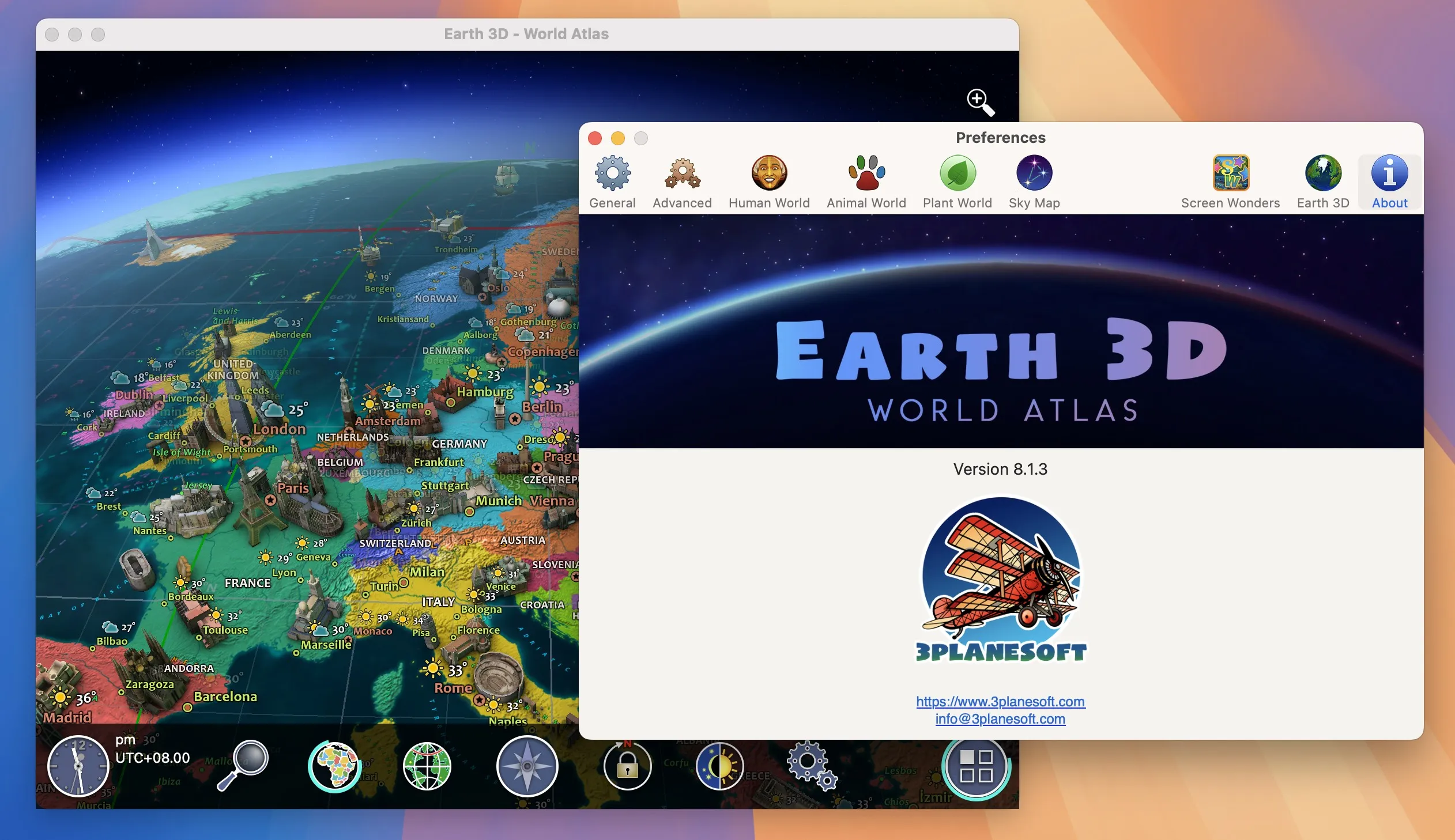This screenshot has width=1455, height=840.
Task: Select London on the globe
Action: [280, 429]
